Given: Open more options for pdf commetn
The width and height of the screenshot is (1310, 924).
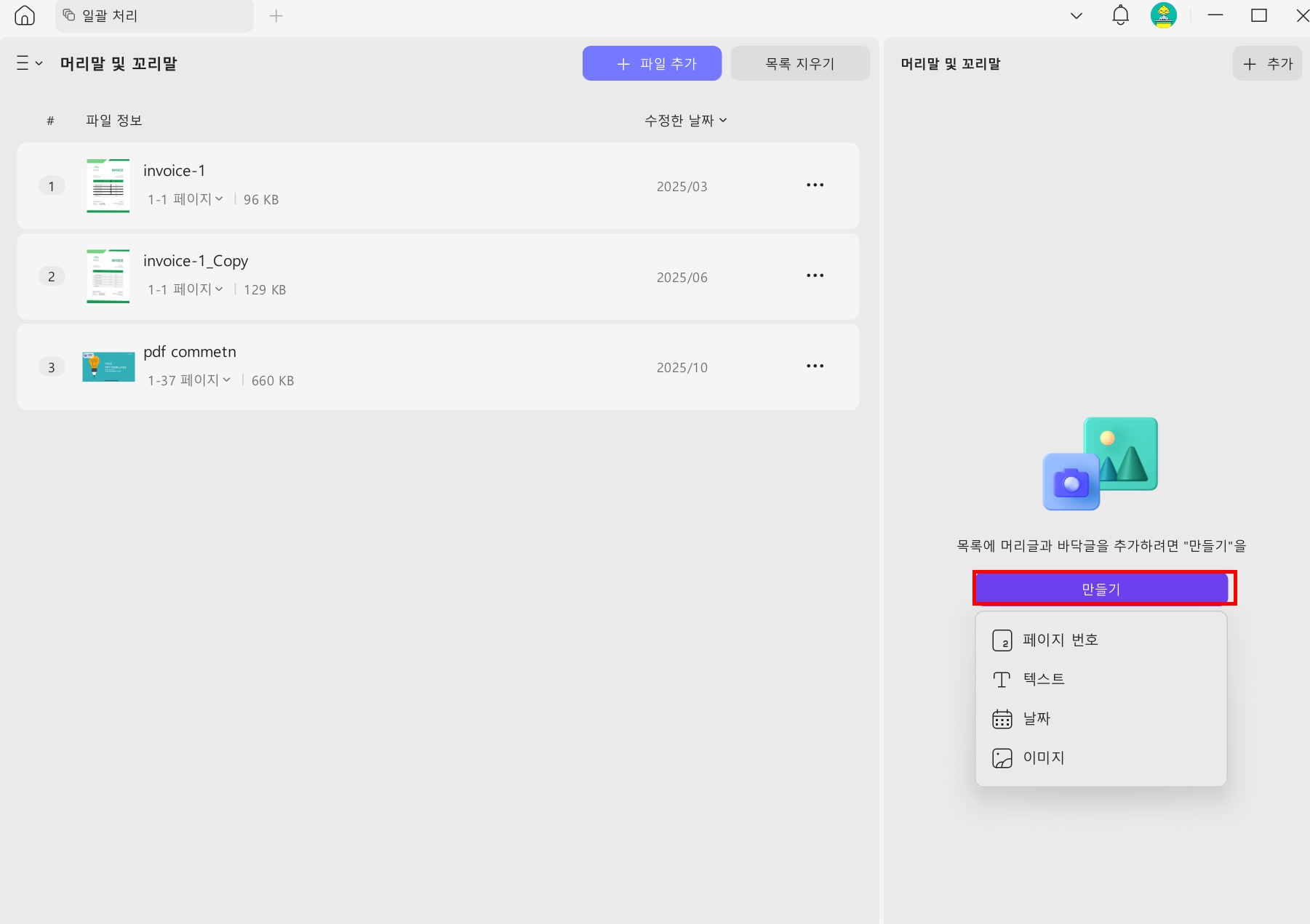Looking at the screenshot, I should (x=815, y=366).
